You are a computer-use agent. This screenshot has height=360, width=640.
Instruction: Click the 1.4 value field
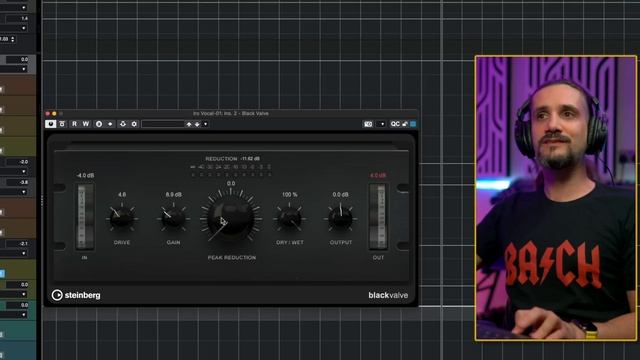(x=17, y=19)
